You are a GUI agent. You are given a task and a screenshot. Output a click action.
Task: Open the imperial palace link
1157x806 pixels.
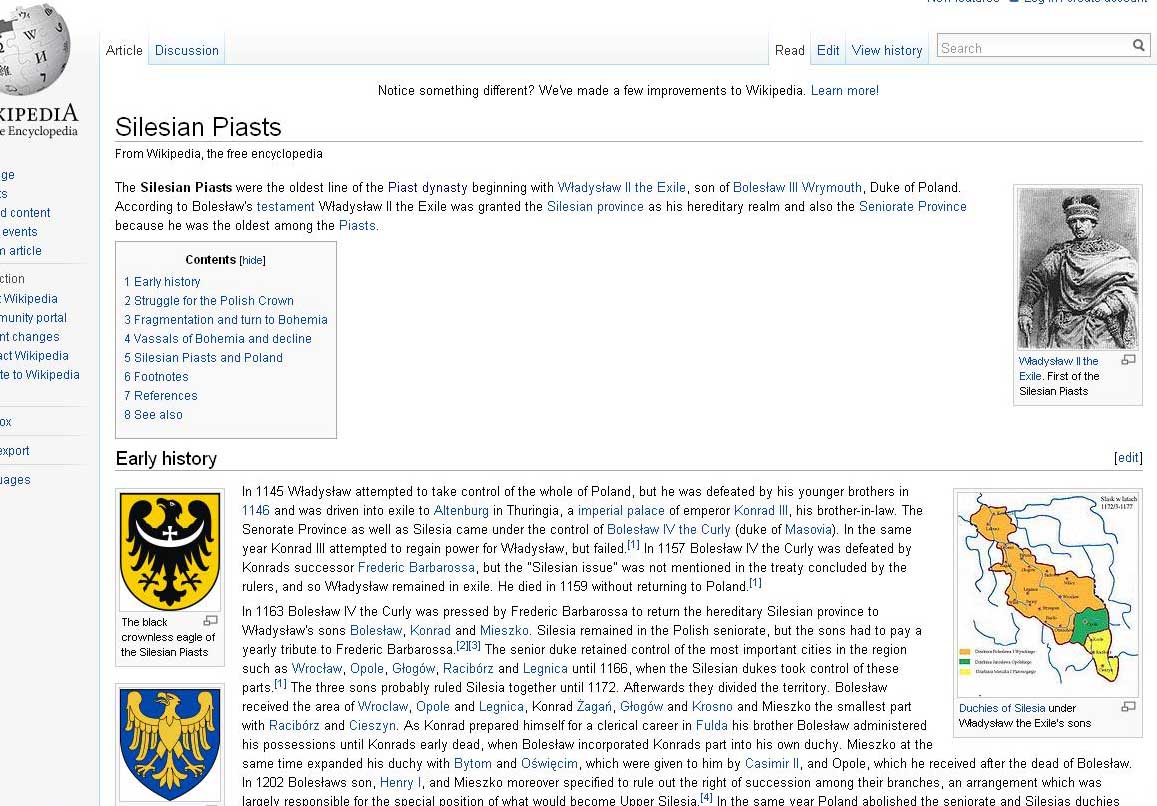tap(621, 511)
